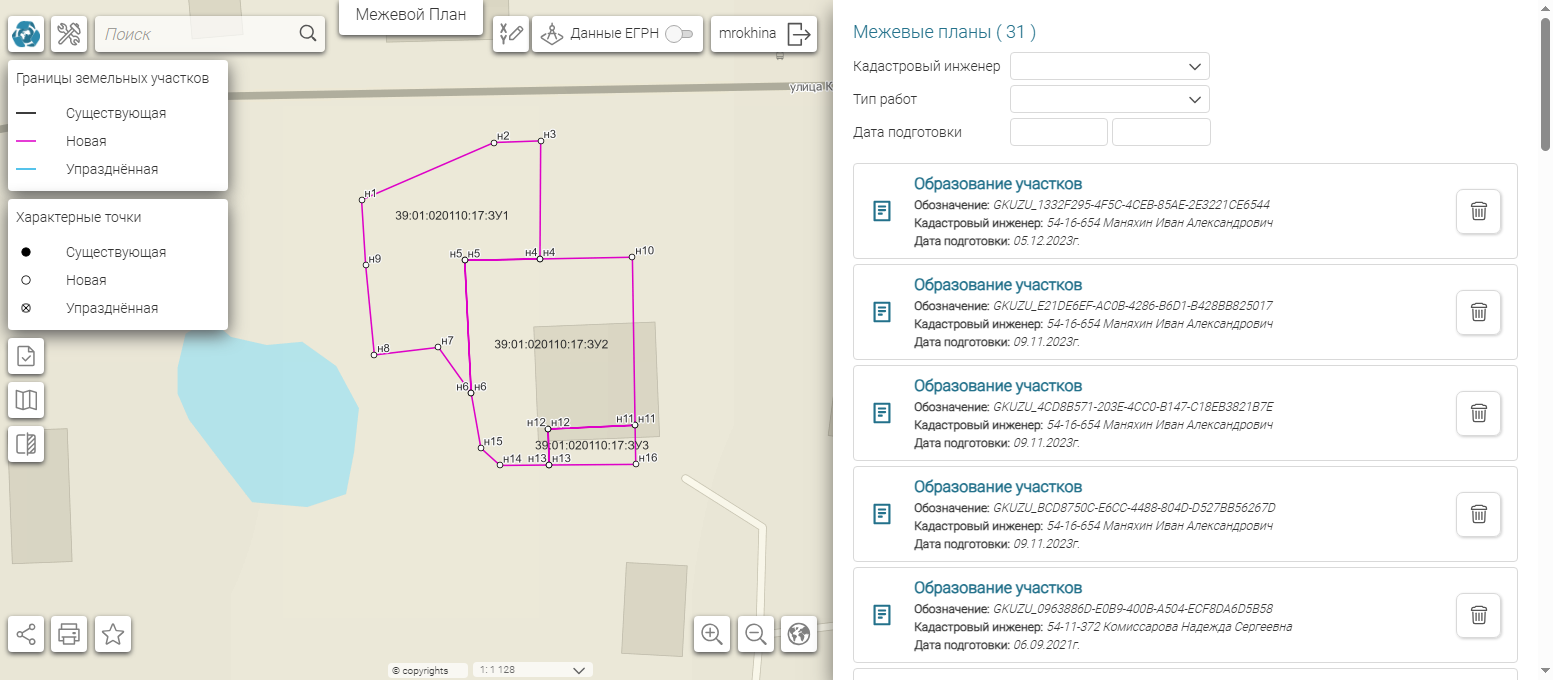
Task: Open the map compare panel icon
Action: click(26, 443)
